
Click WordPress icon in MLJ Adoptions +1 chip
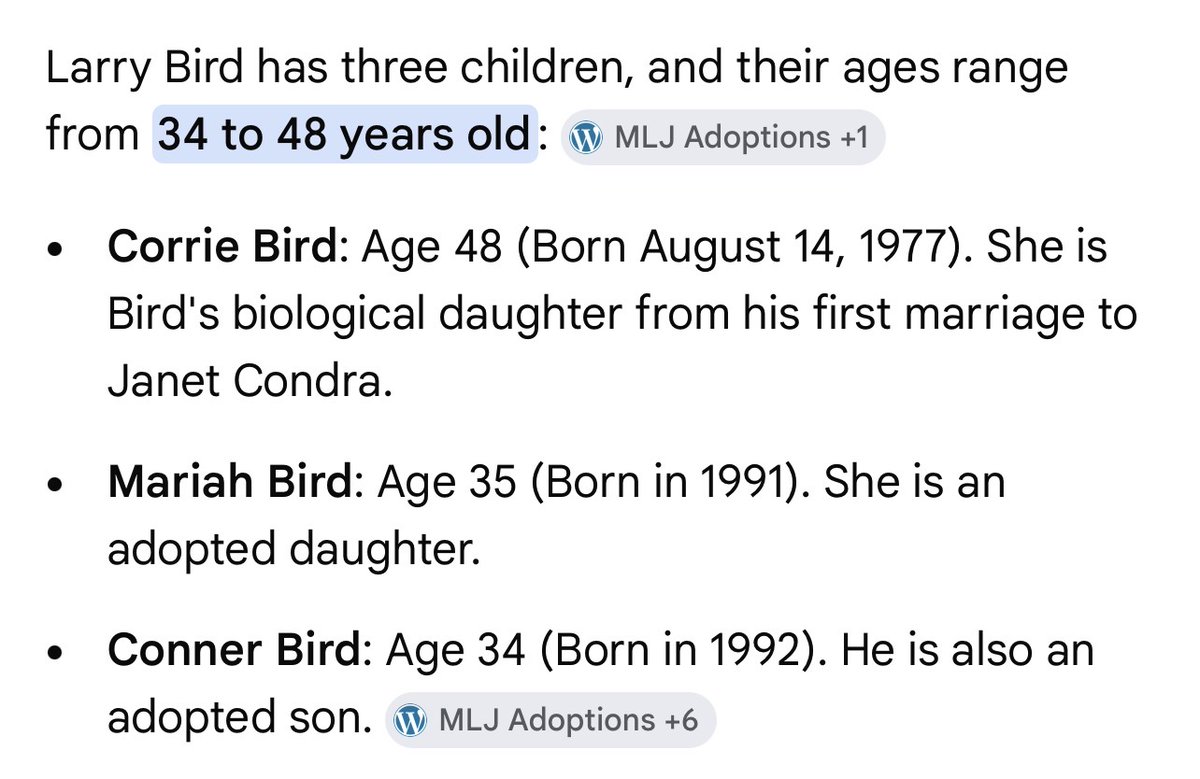586,137
